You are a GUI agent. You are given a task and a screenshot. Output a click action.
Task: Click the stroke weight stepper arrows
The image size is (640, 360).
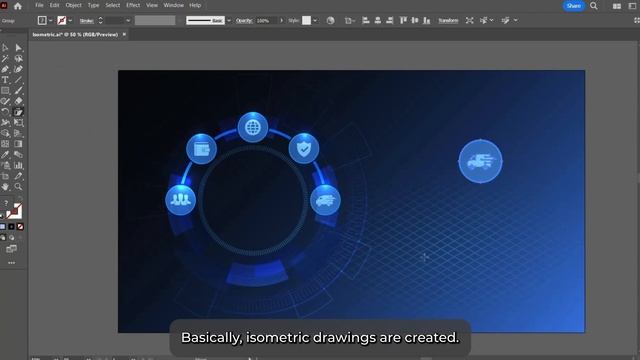click(x=100, y=20)
